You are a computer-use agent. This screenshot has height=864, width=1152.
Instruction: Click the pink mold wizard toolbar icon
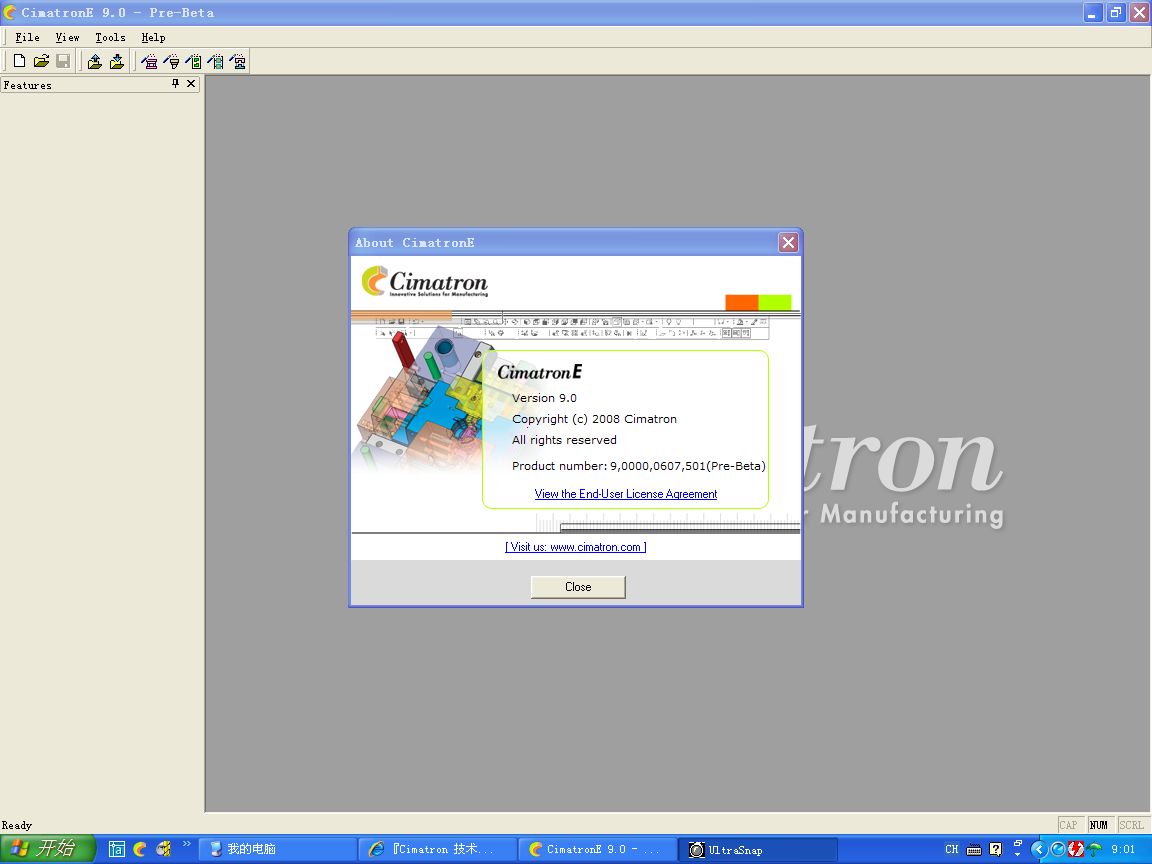[x=149, y=62]
